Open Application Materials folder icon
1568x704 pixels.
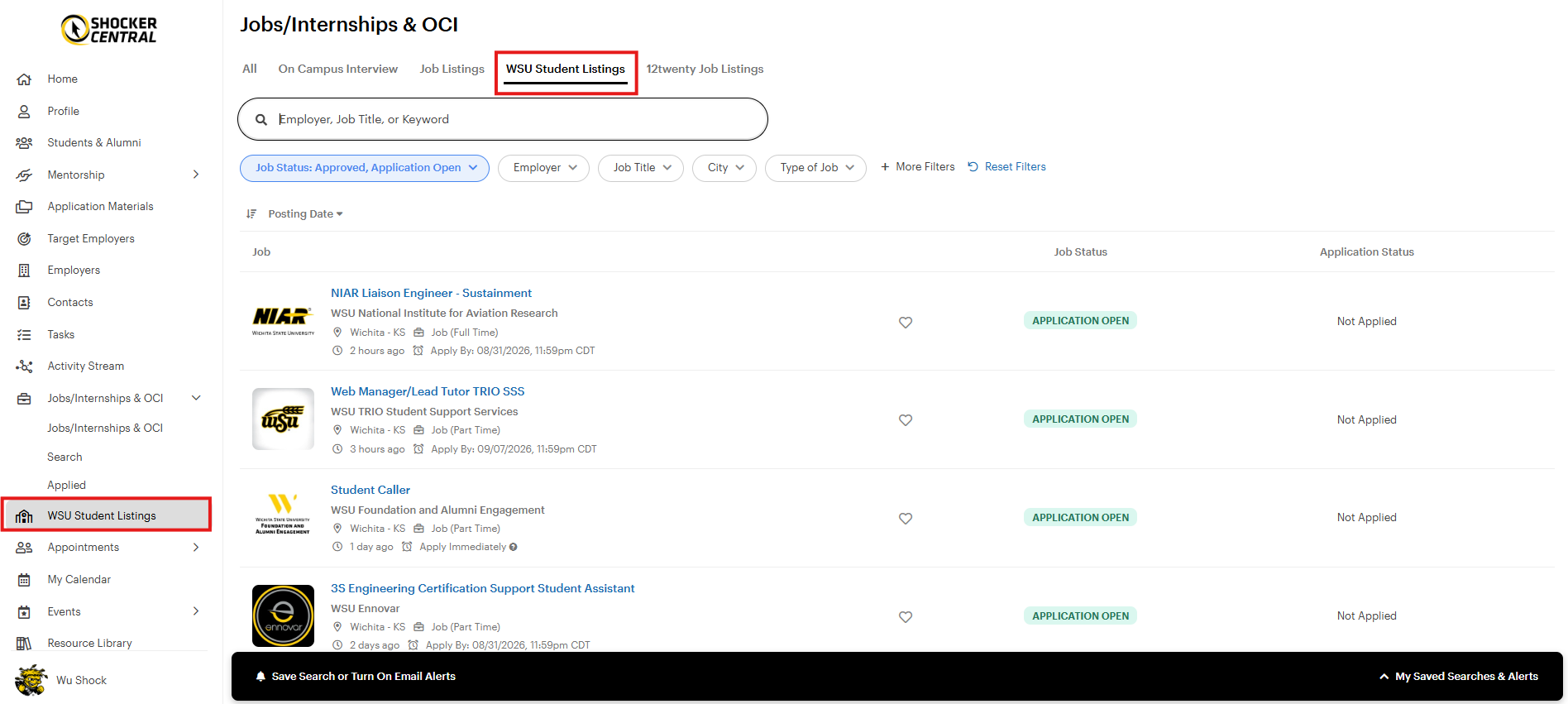point(24,207)
